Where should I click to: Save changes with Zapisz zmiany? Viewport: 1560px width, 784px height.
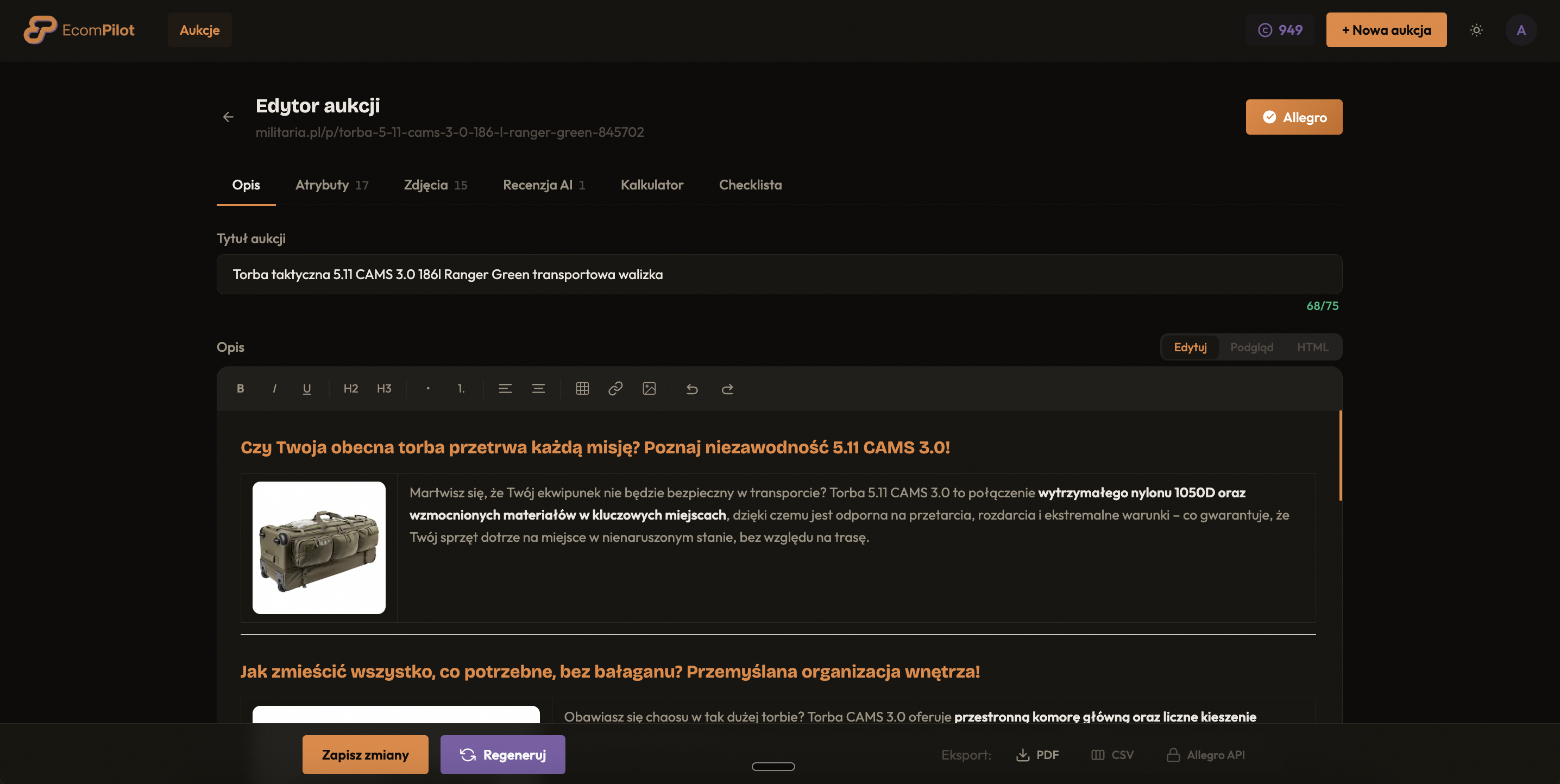coord(365,754)
